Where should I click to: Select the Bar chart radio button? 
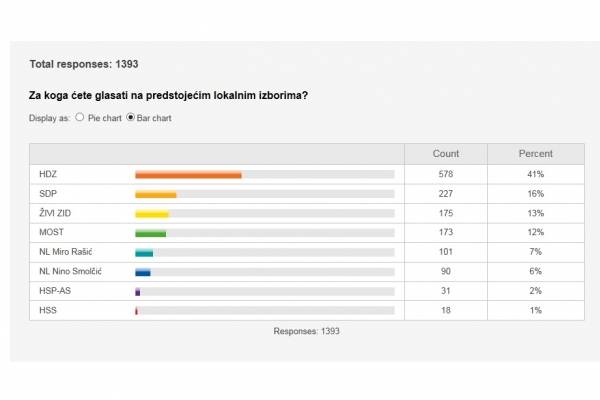tap(130, 117)
